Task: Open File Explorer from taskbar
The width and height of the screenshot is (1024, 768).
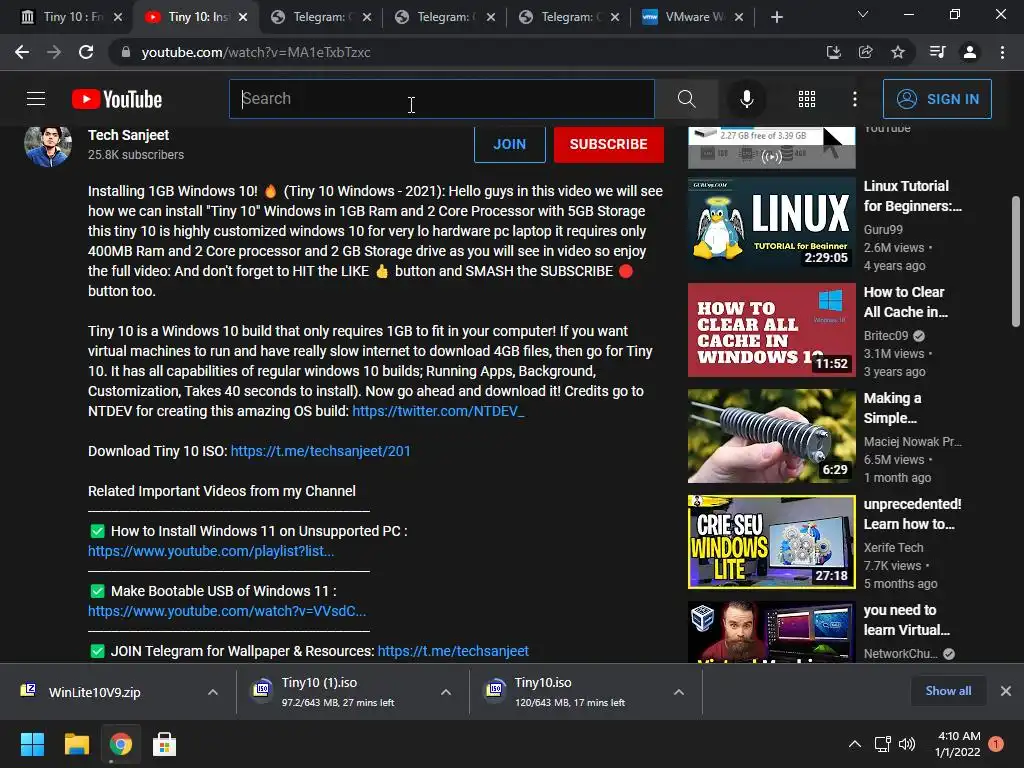Action: [76, 744]
